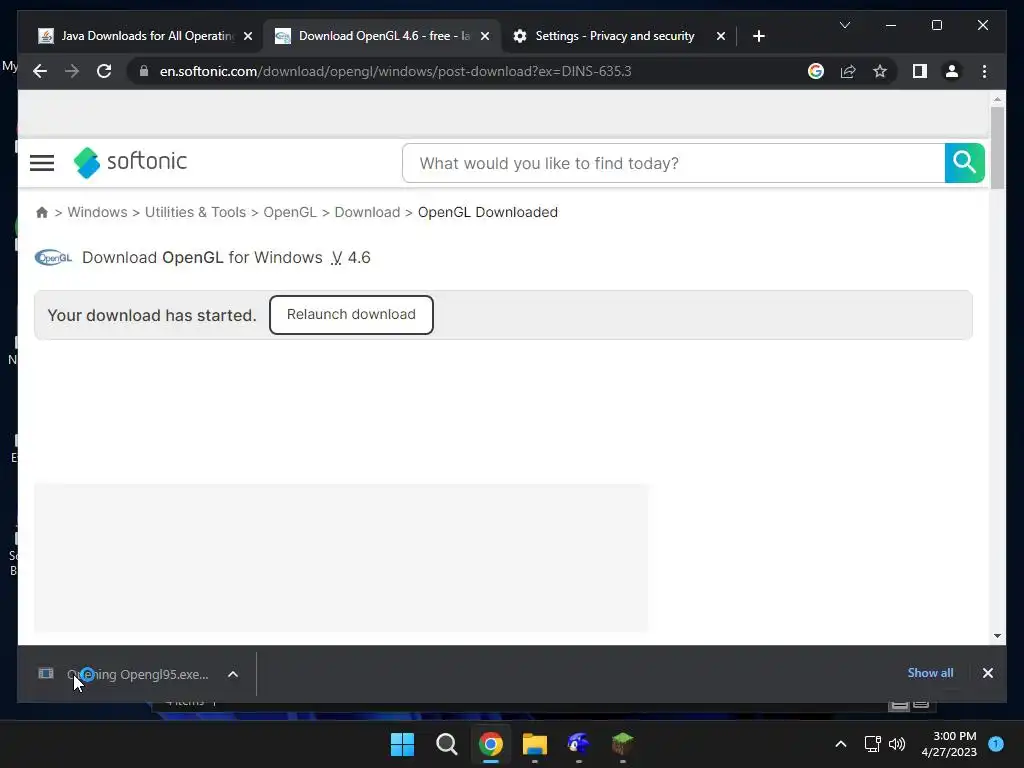Viewport: 1024px width, 768px height.
Task: Click the OpenGL breadcrumb link
Action: 290,212
